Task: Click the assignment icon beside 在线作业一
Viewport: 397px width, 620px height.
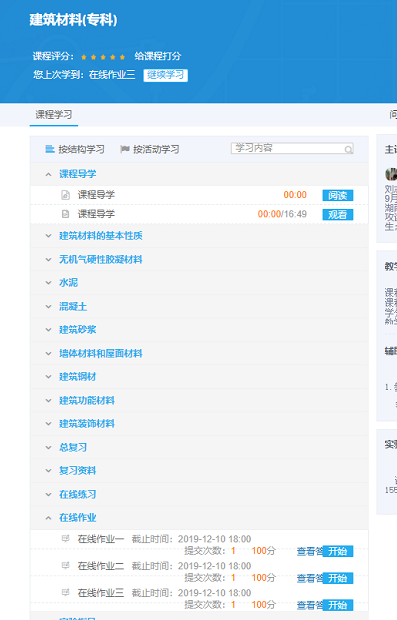Action: (66, 539)
